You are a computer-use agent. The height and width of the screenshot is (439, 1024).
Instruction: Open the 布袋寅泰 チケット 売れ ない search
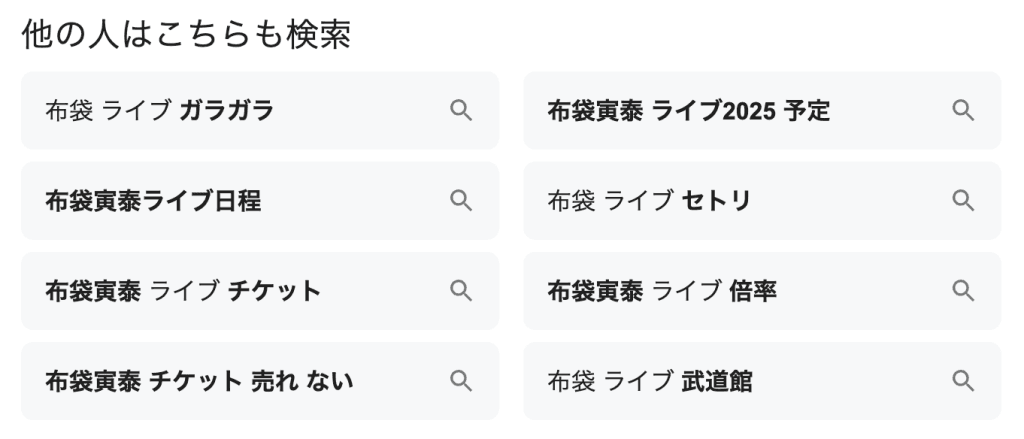pyautogui.click(x=199, y=381)
